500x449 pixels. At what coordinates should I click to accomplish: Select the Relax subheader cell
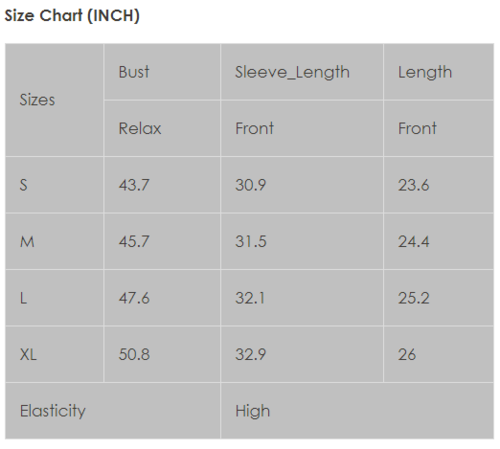click(x=162, y=128)
